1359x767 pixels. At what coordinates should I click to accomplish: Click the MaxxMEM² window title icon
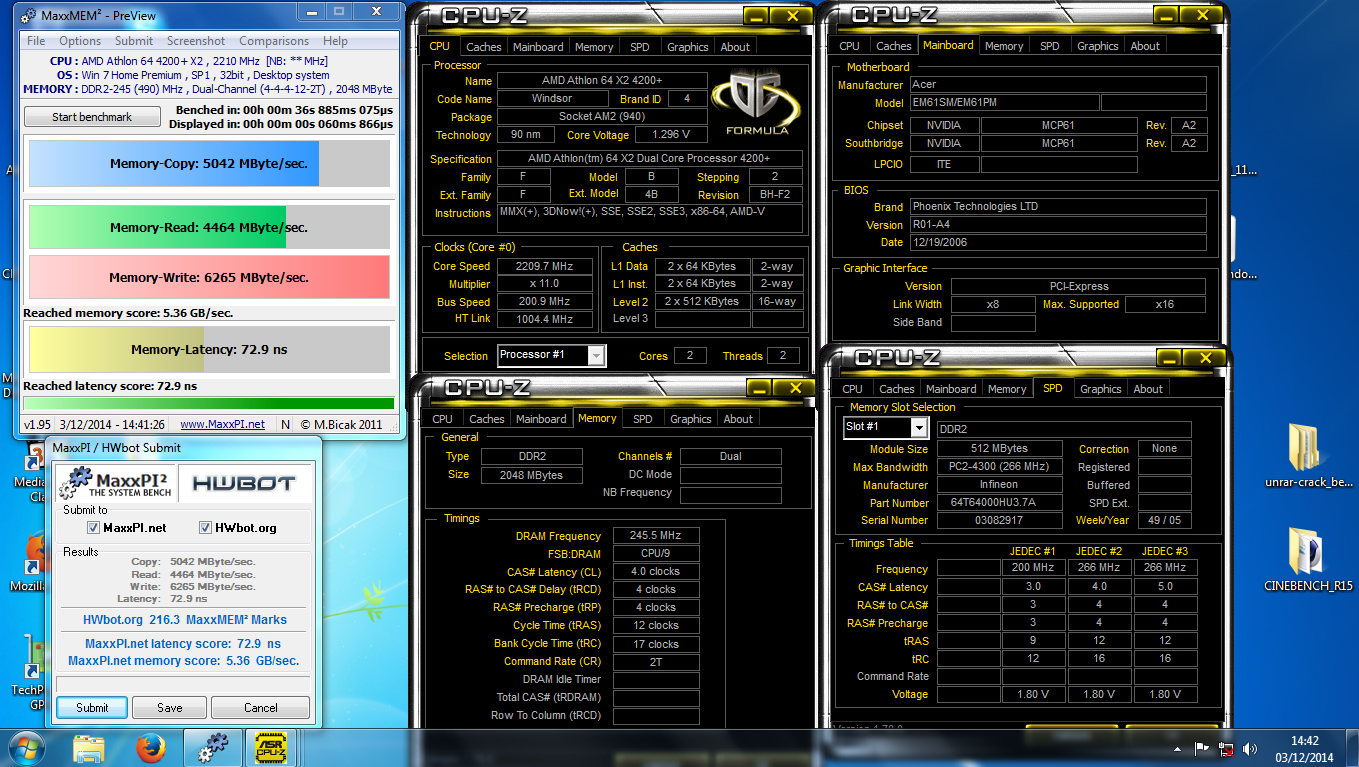click(x=30, y=15)
